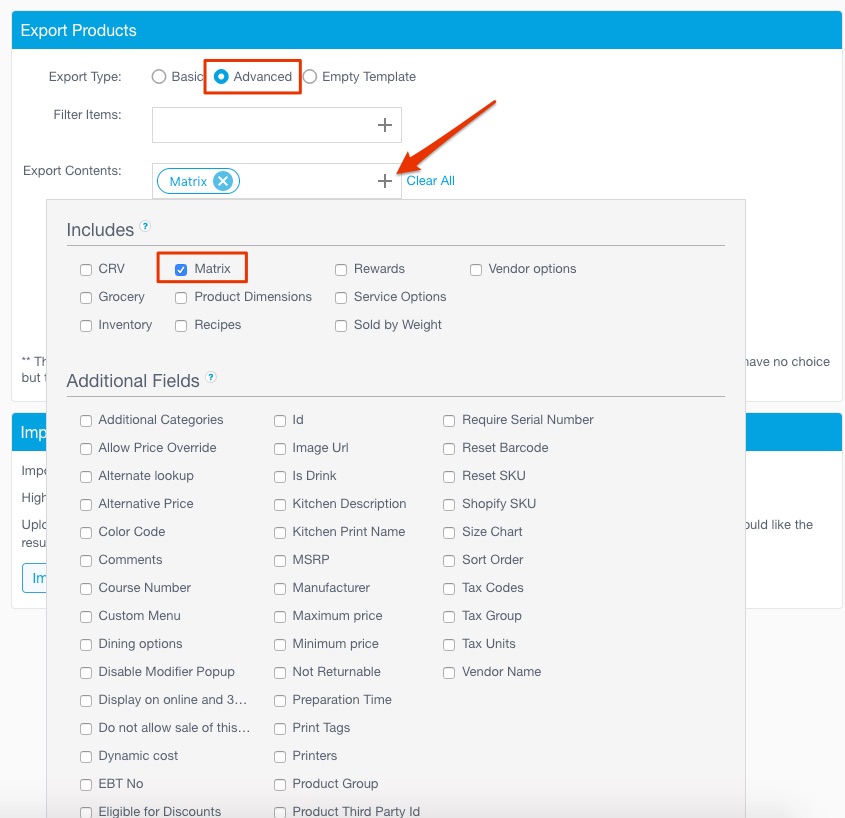Open the help icon next to Includes
Viewport: 845px width, 818px height.
coord(145,226)
